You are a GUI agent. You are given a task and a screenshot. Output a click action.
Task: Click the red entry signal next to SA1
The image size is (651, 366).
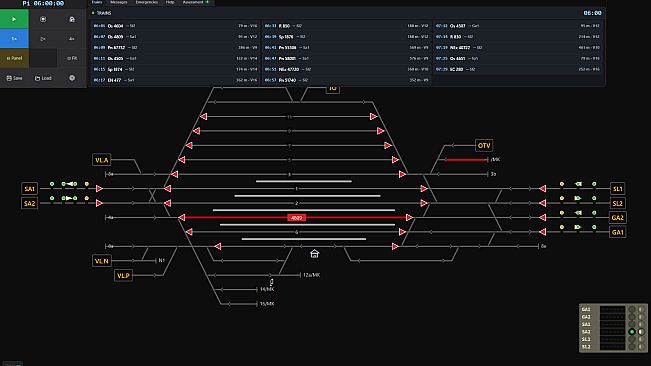pyautogui.click(x=99, y=189)
